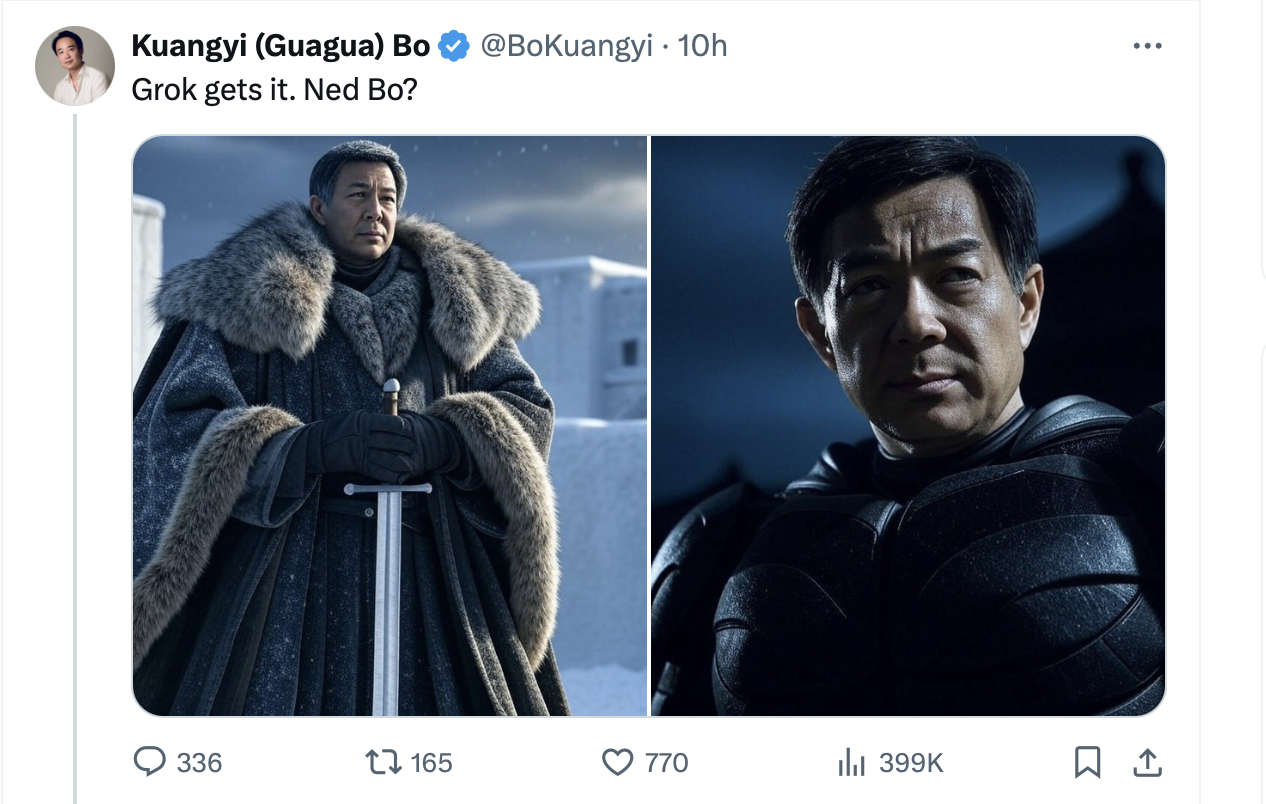Click the Kuangyi (Guagua) Bo display name

(x=280, y=46)
